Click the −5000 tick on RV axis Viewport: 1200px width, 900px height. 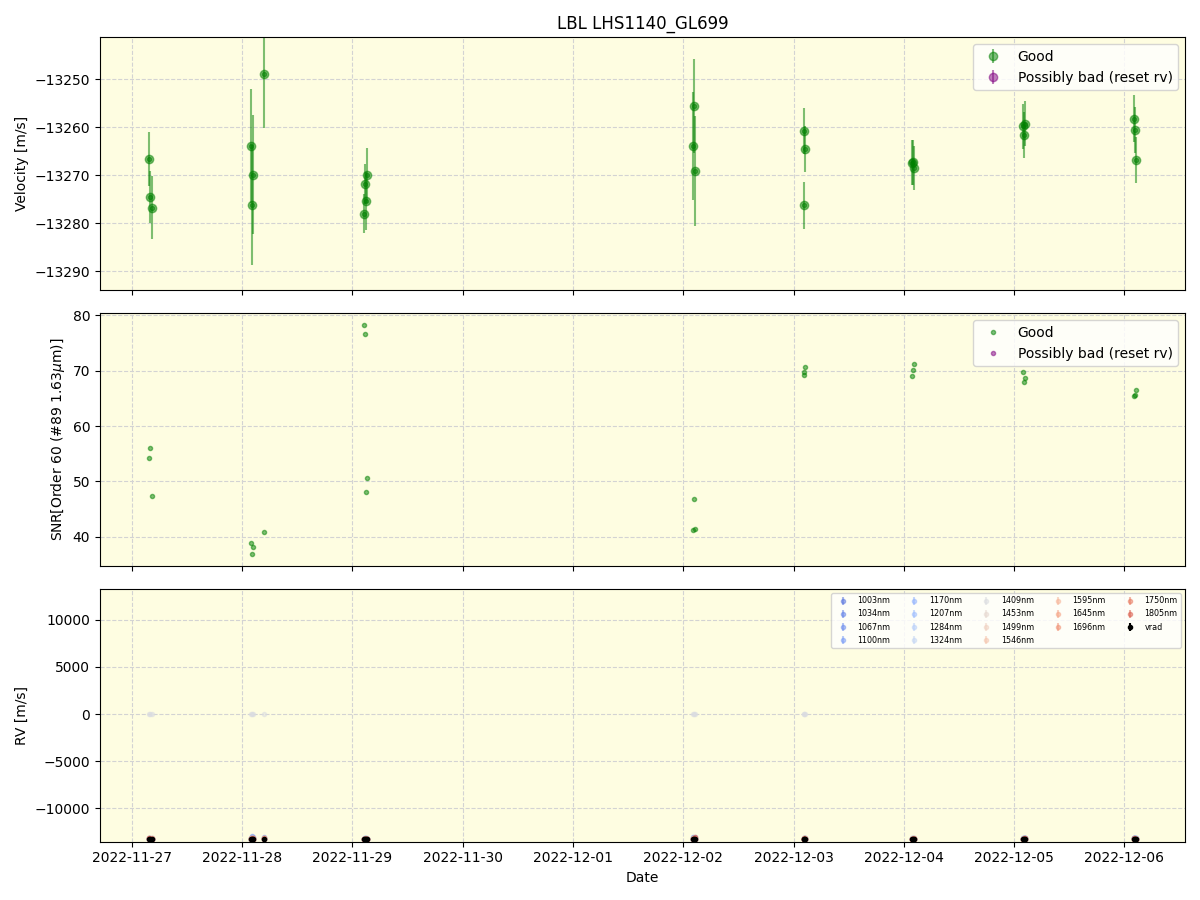coord(69,762)
